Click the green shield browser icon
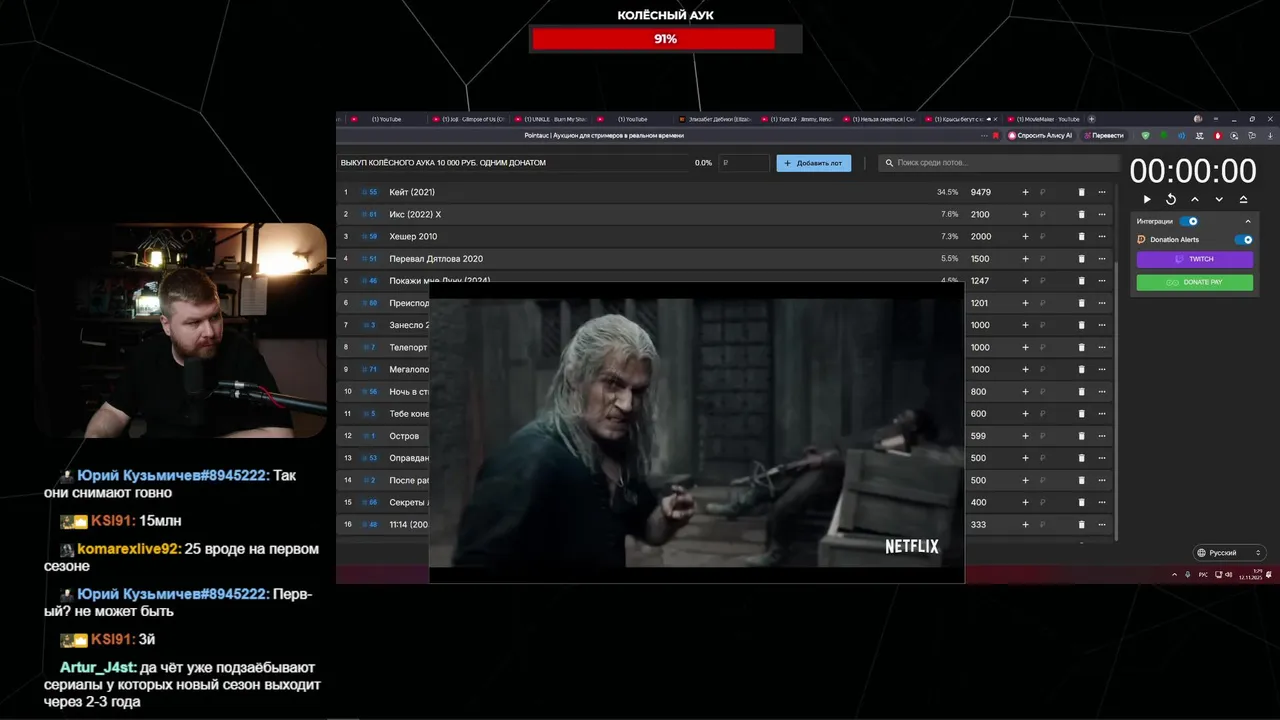The height and width of the screenshot is (720, 1280). pyautogui.click(x=1146, y=135)
